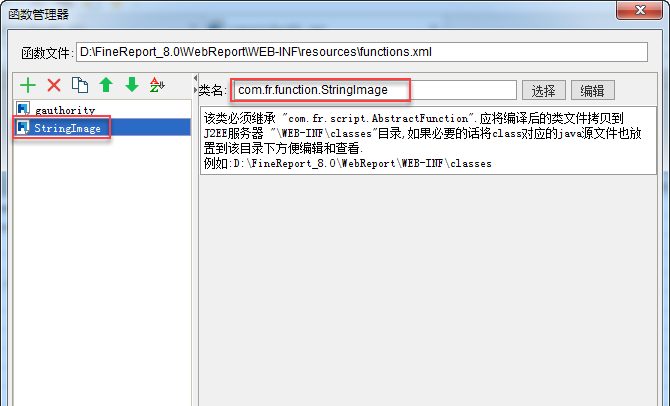This screenshot has width=670, height=406.
Task: Move the selected function down
Action: click(x=132, y=85)
